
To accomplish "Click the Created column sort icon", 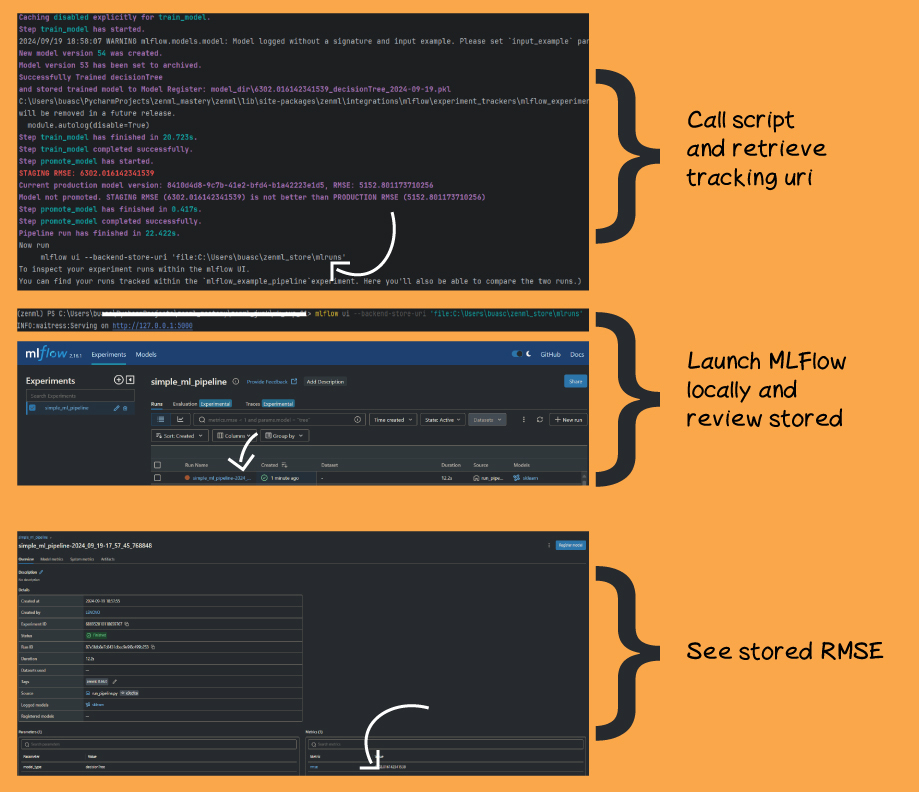I will pos(284,465).
